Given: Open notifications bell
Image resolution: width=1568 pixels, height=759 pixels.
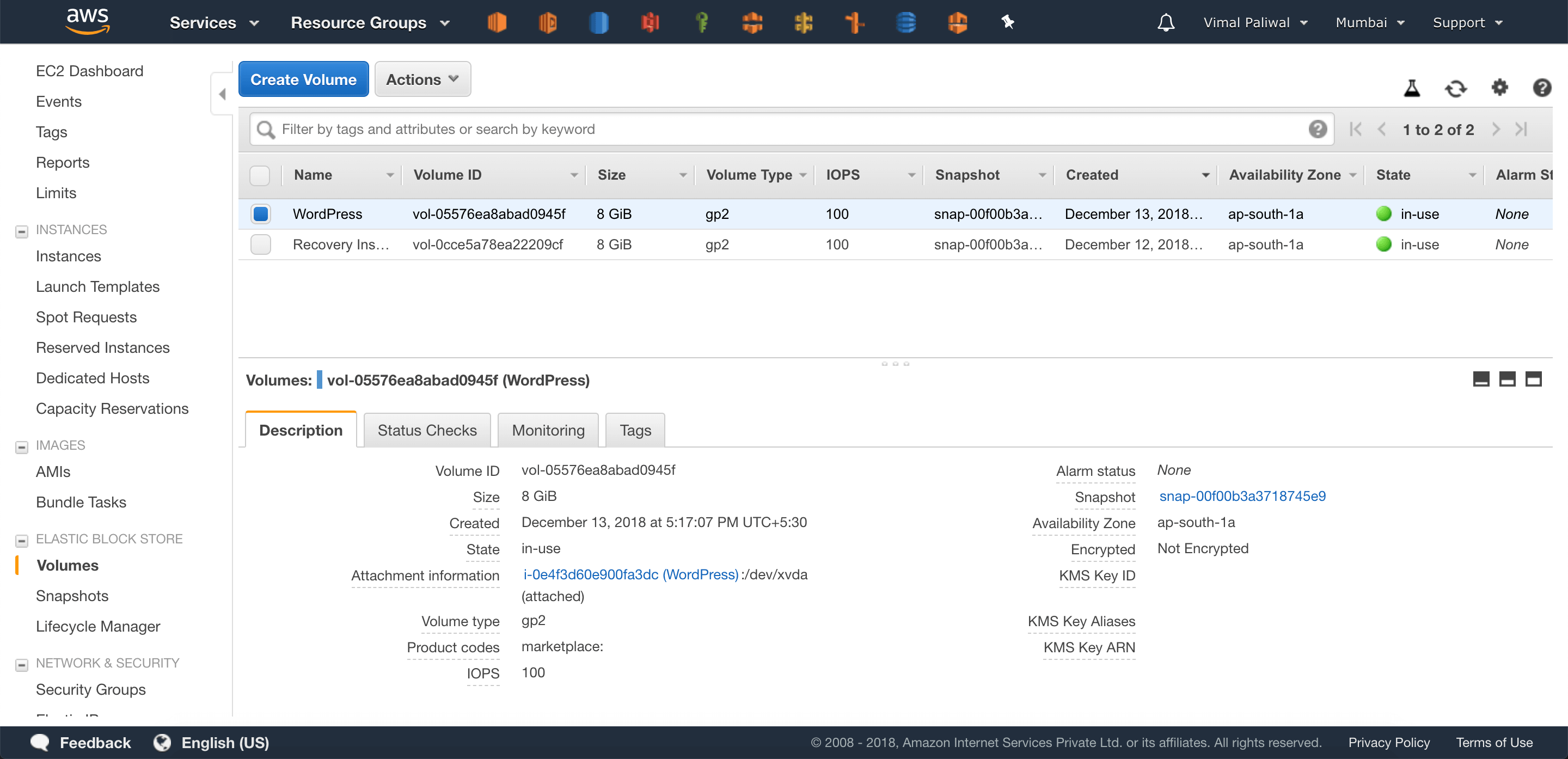Looking at the screenshot, I should point(1166,22).
